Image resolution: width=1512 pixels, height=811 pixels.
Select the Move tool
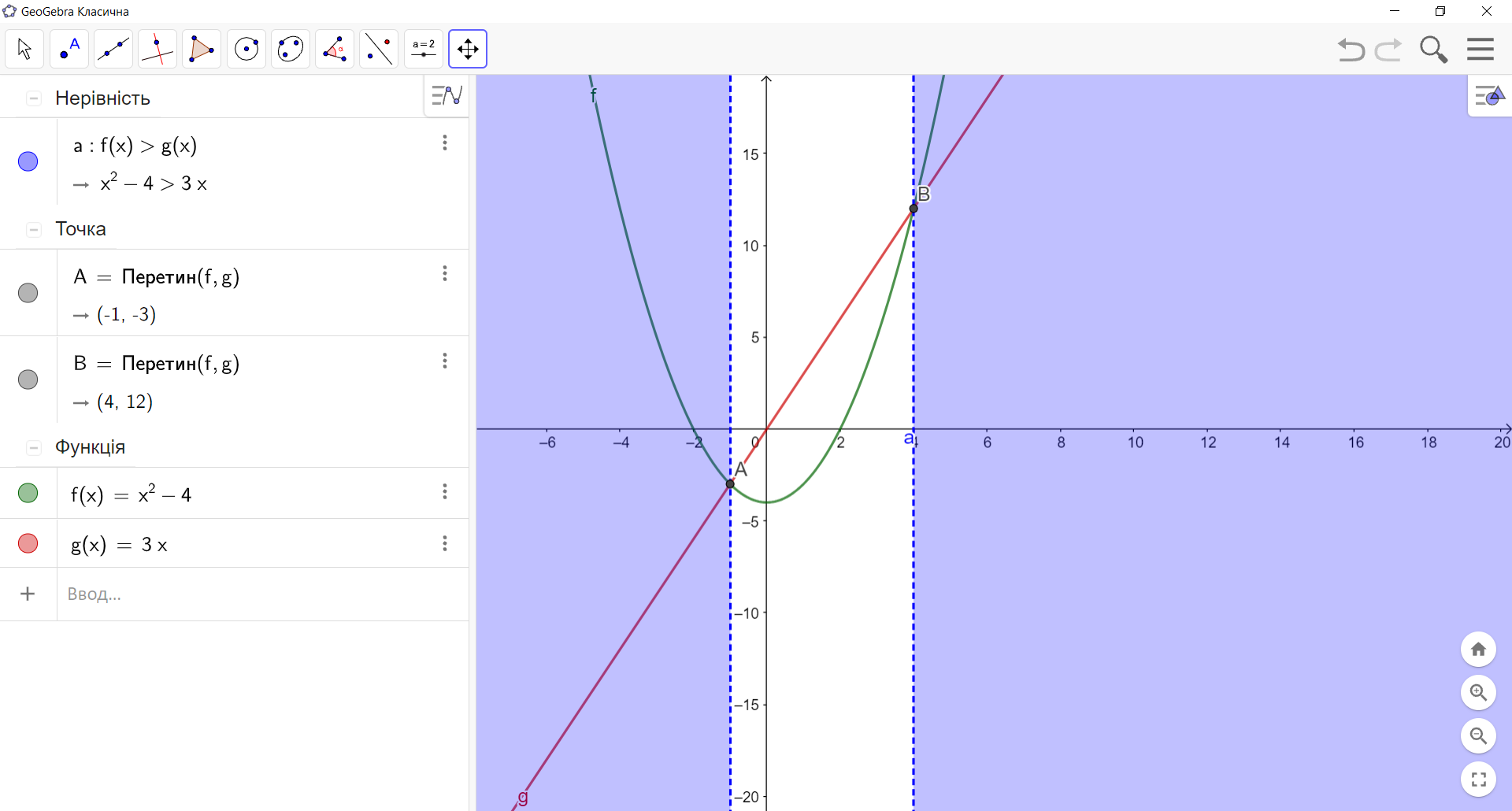24,48
